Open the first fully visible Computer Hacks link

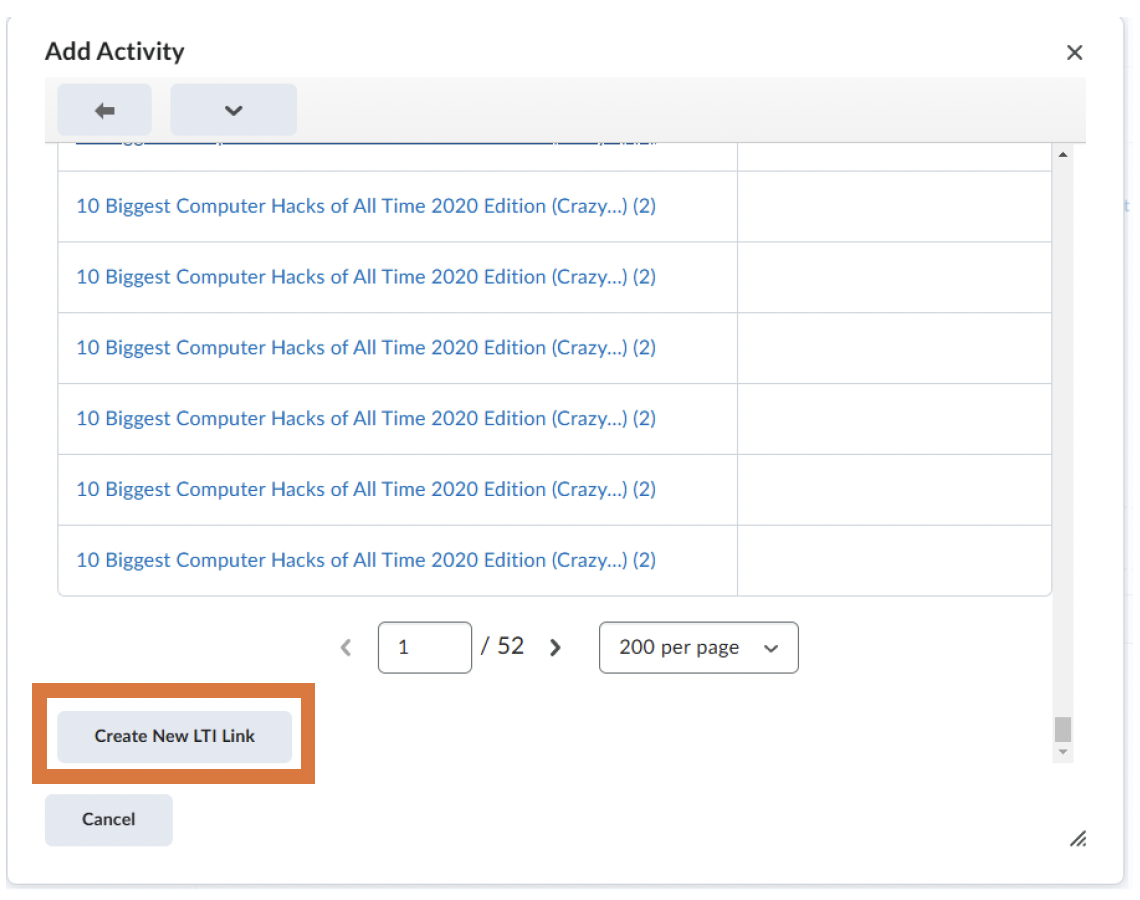point(366,206)
